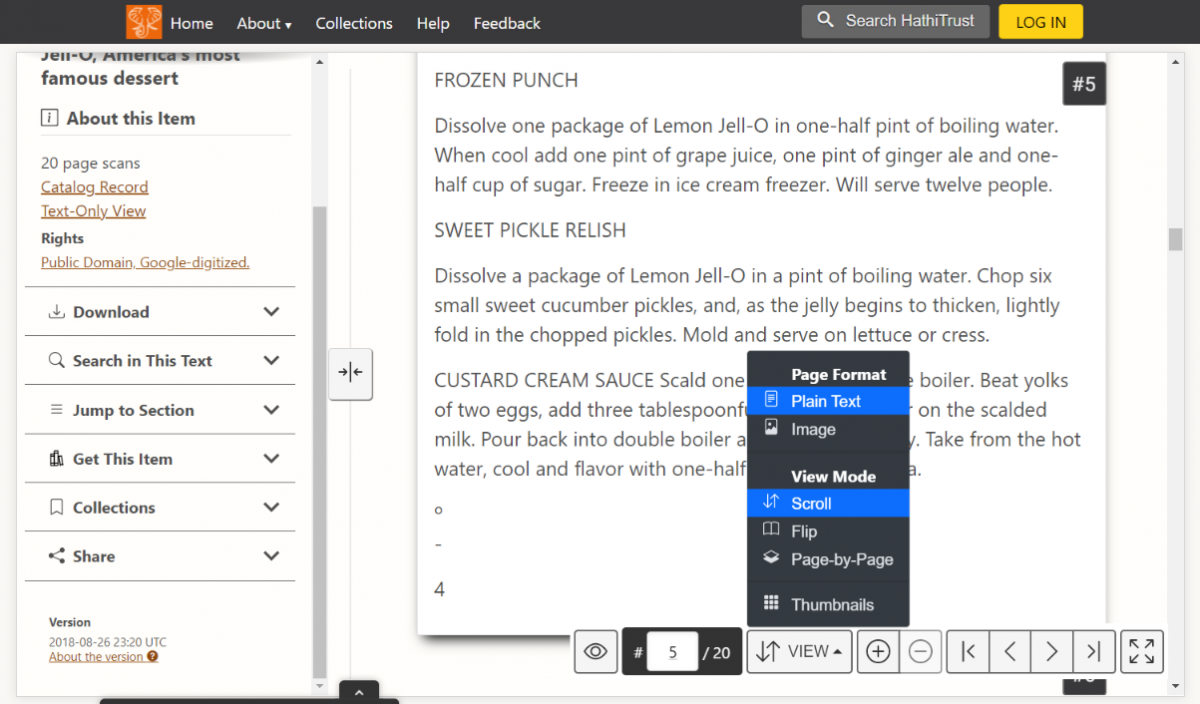Open Collections in top navbar

[x=354, y=23]
